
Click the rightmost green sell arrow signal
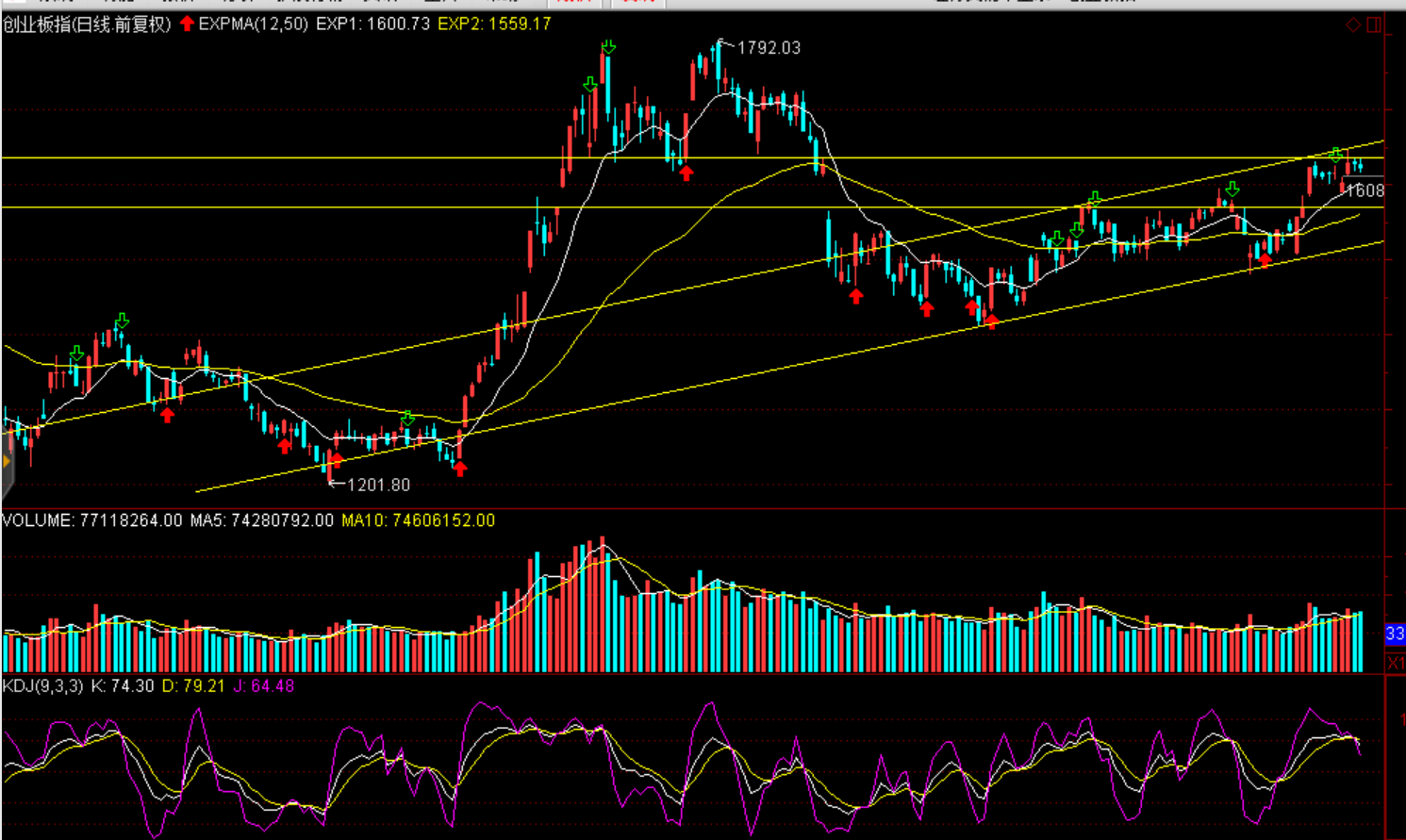[1335, 156]
